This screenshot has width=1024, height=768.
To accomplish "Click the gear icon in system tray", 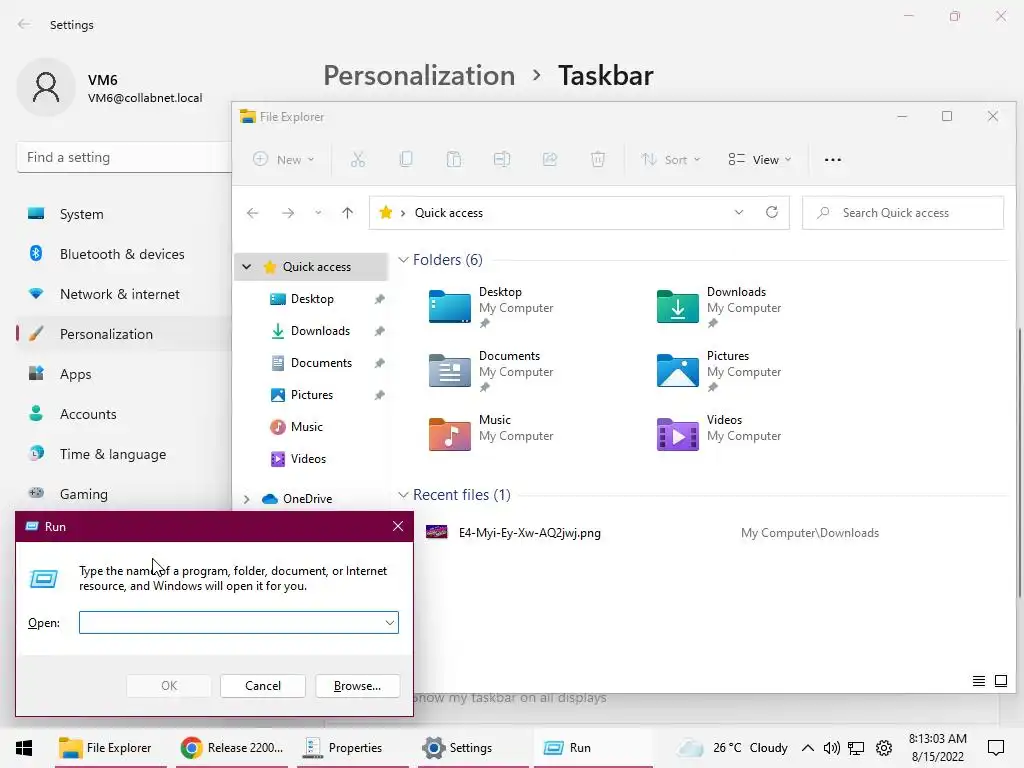I will coord(884,748).
